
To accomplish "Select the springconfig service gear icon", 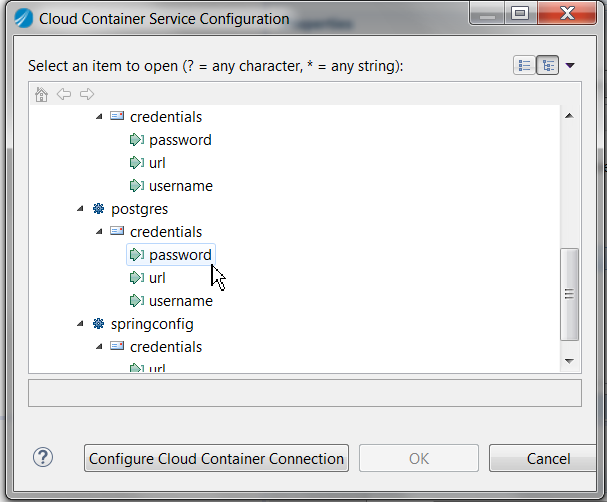I will pos(98,324).
